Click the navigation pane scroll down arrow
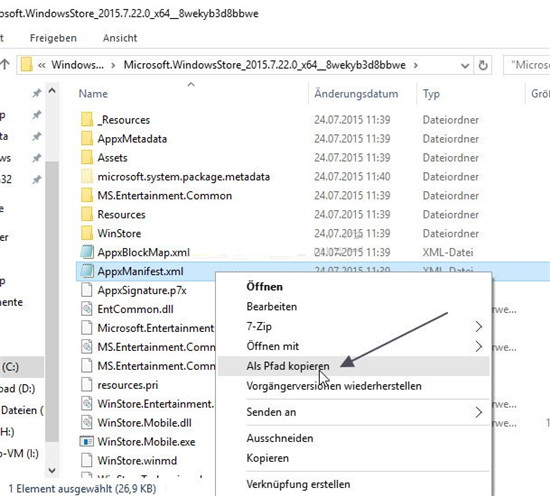Screen dimensions: 550x496 click(x=52, y=470)
